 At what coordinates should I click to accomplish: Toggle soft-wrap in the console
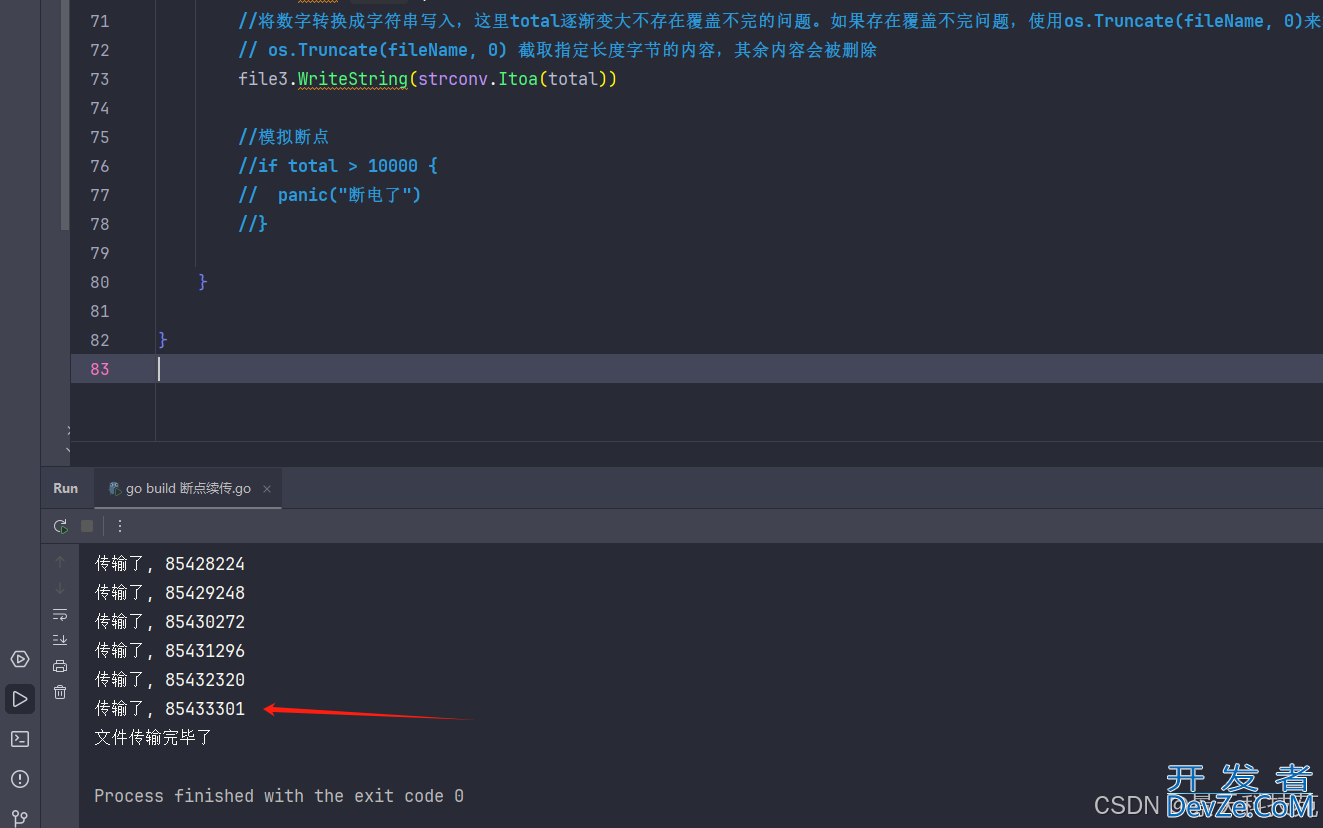(60, 614)
